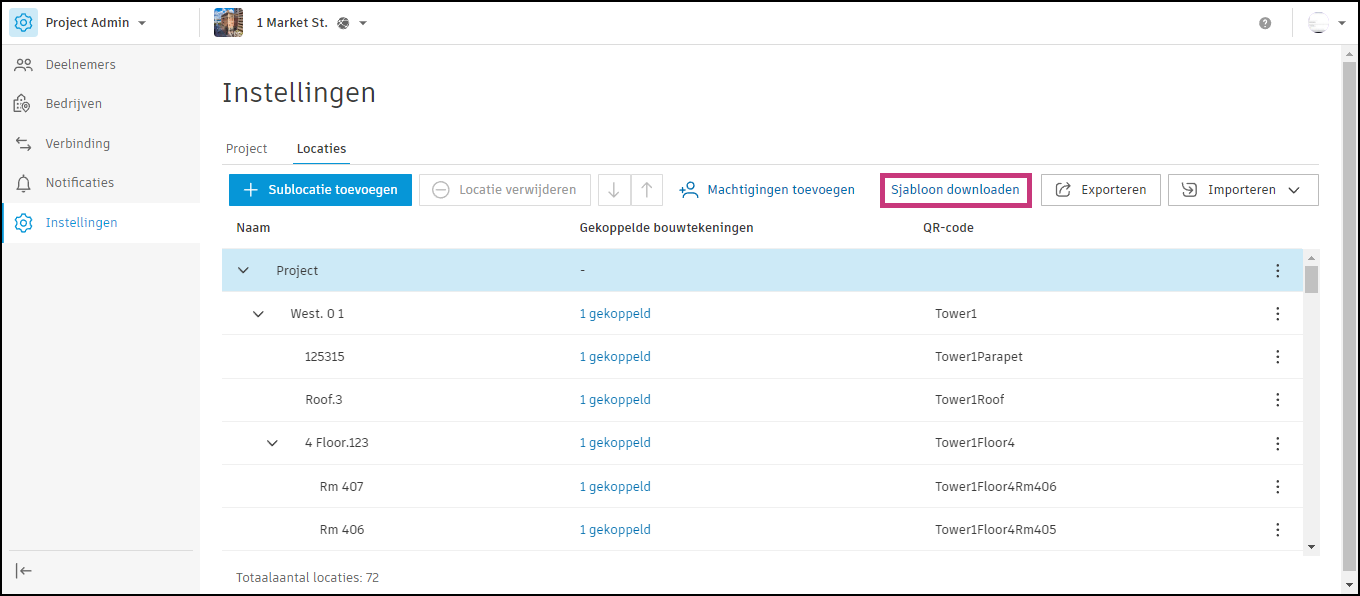
Task: Collapse the West. 0 1 location
Action: pos(258,314)
